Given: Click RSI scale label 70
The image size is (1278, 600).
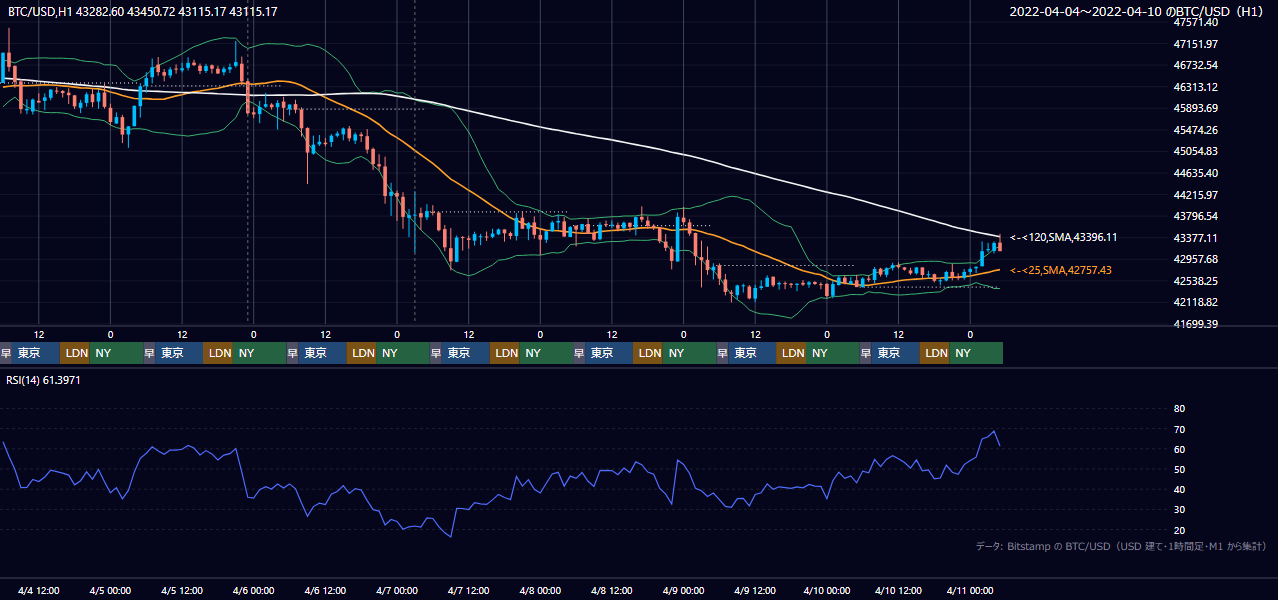Looking at the screenshot, I should (x=1179, y=429).
